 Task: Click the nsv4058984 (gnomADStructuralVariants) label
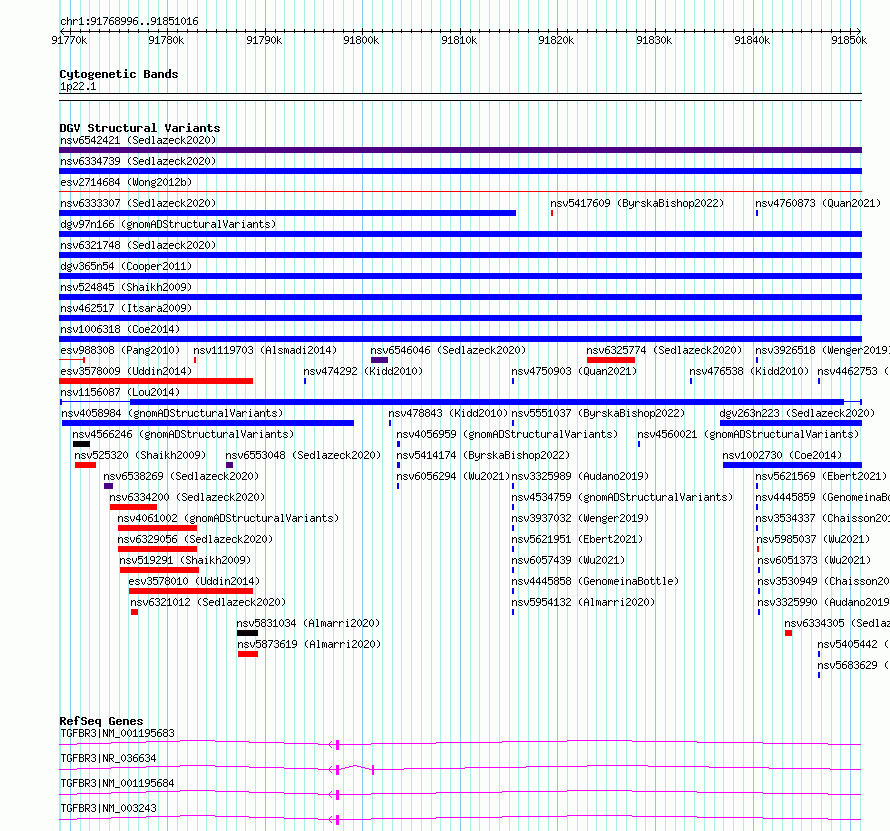tap(172, 413)
